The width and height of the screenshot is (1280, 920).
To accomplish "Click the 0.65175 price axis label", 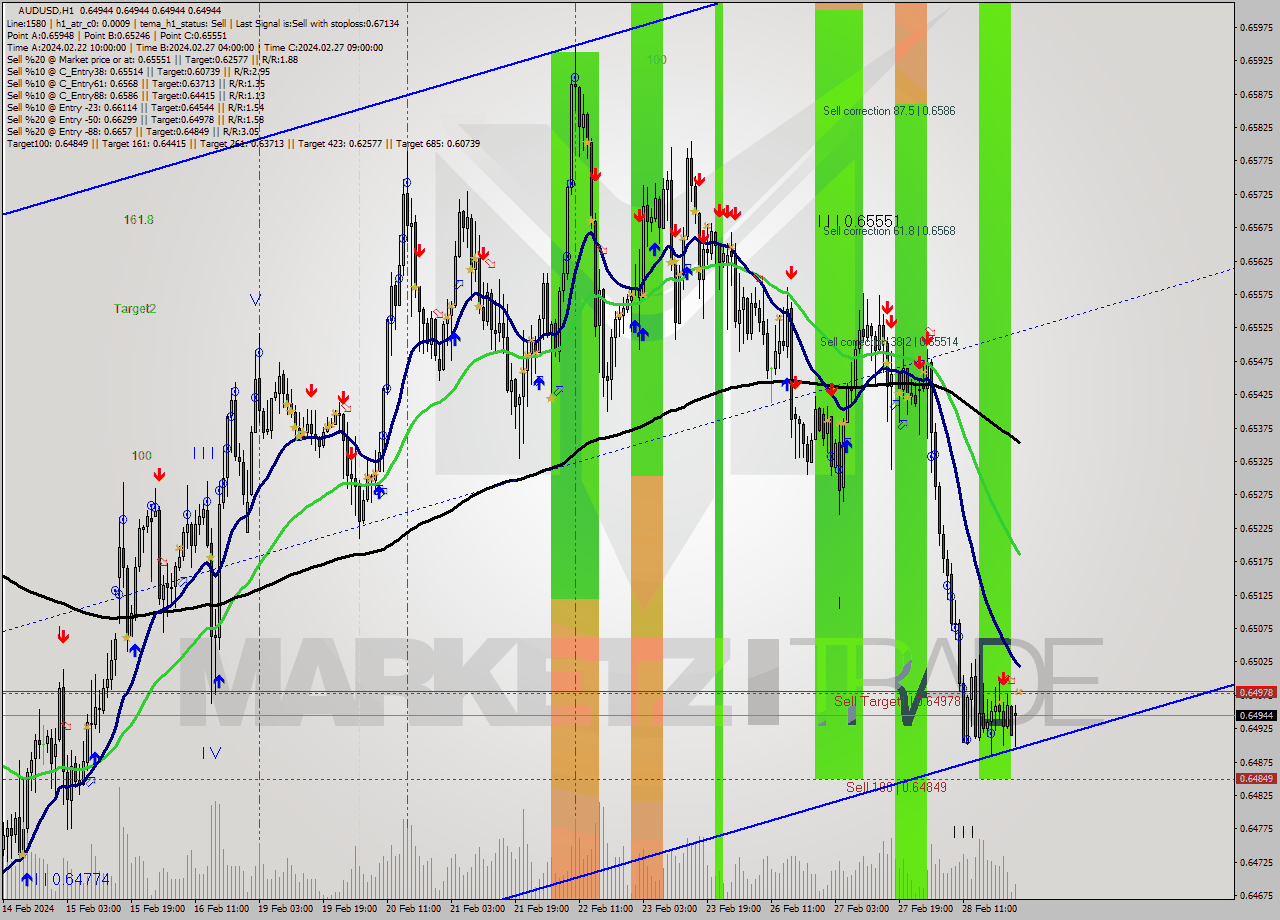I will point(1256,561).
